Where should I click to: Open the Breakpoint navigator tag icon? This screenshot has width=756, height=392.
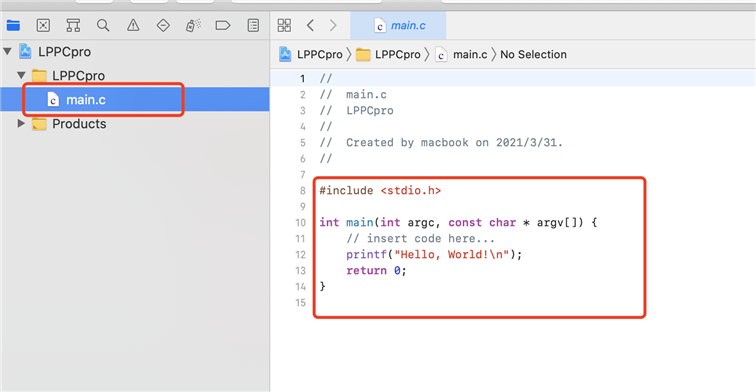(x=223, y=26)
